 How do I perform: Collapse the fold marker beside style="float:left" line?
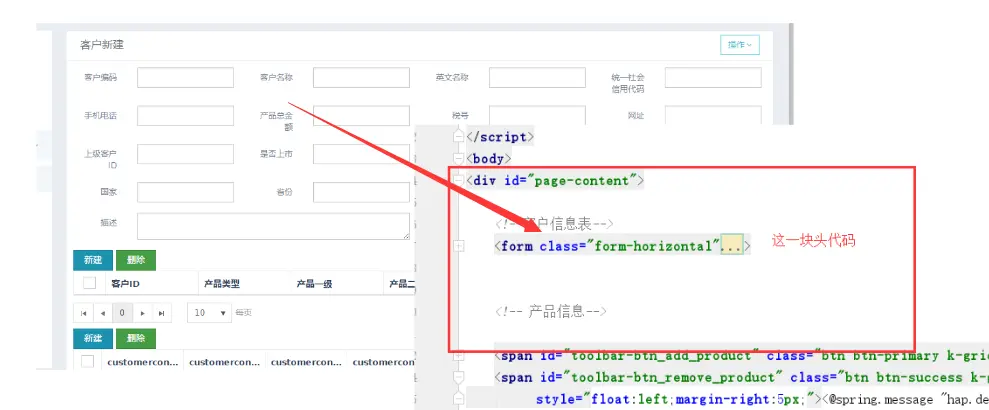click(459, 399)
